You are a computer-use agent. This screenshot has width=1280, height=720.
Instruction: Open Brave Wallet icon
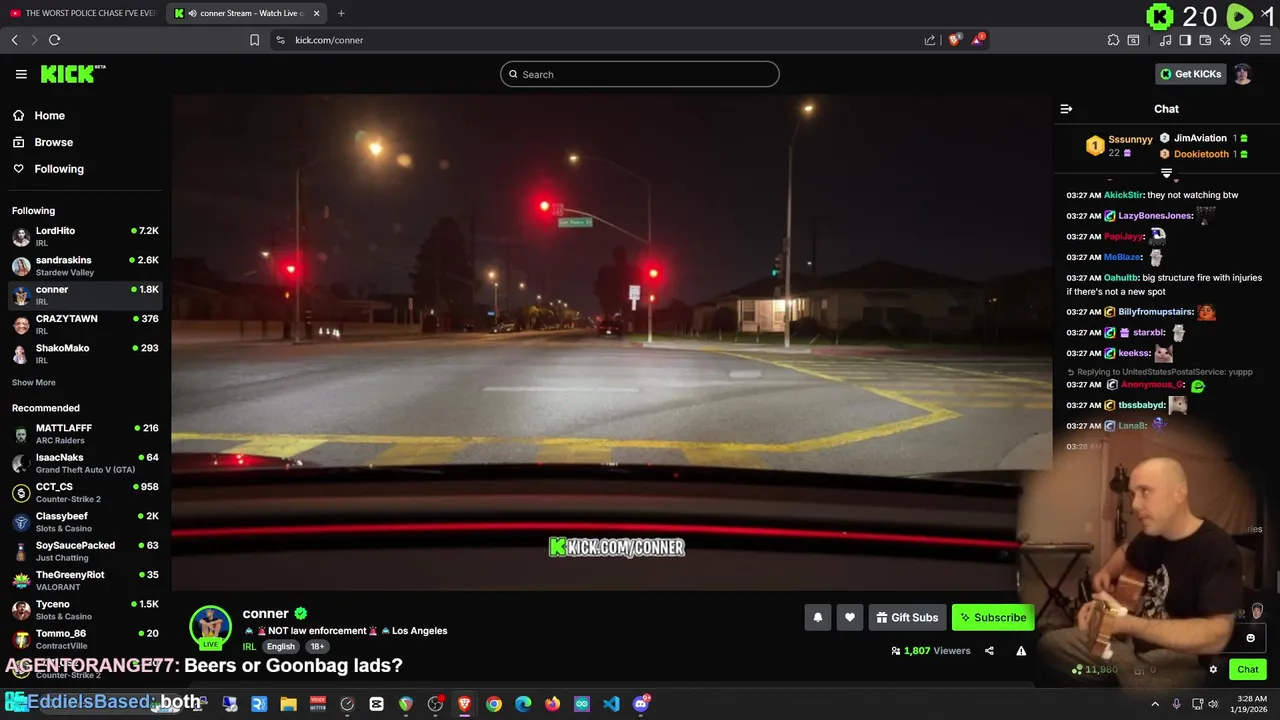coord(1205,40)
